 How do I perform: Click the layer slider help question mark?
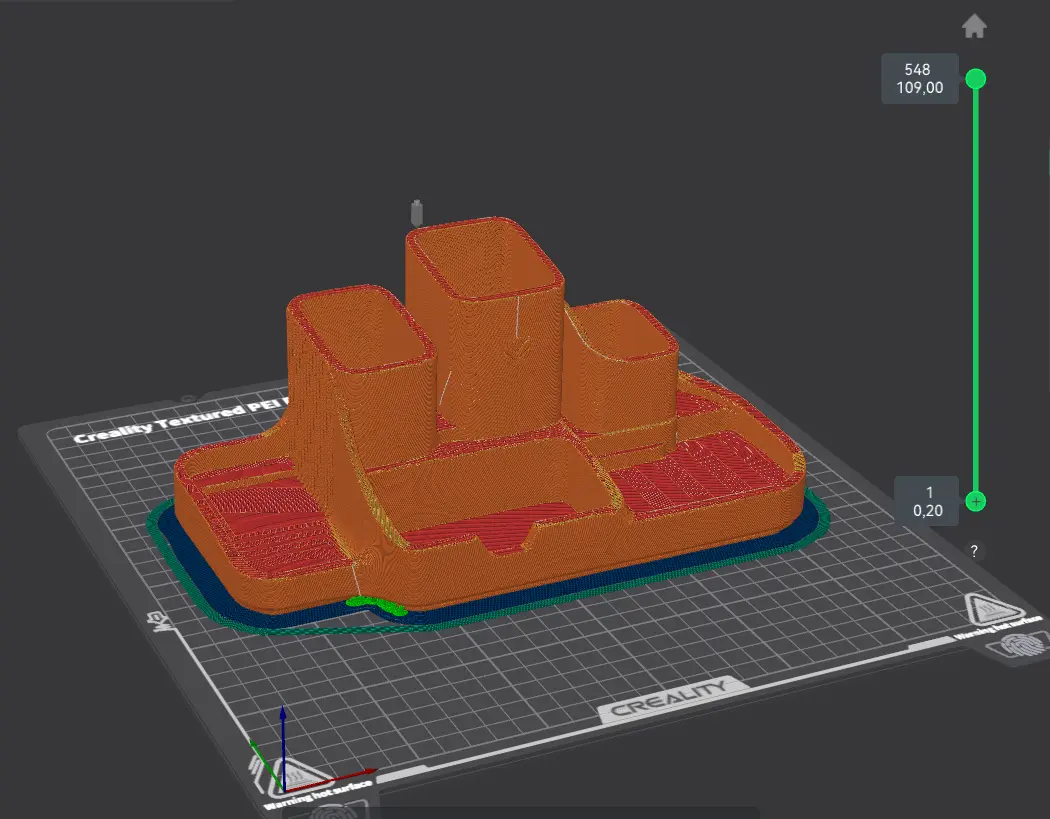[974, 551]
